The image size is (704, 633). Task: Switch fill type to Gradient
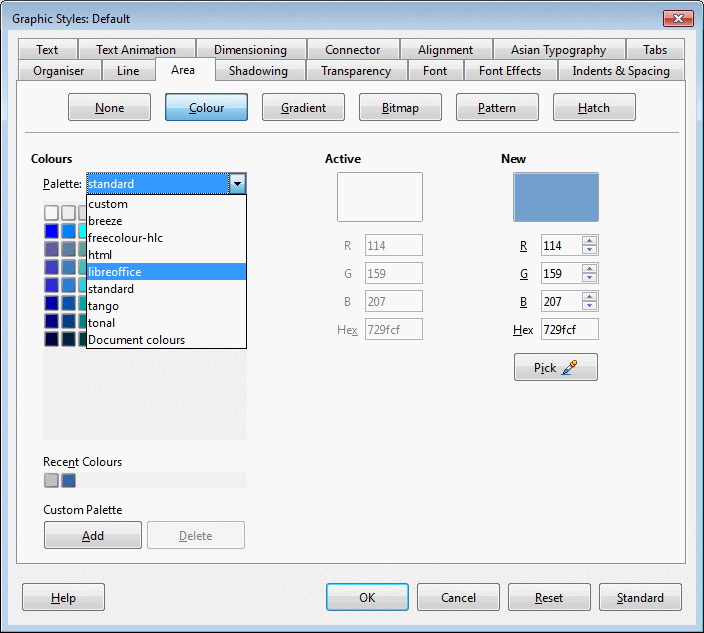(303, 108)
